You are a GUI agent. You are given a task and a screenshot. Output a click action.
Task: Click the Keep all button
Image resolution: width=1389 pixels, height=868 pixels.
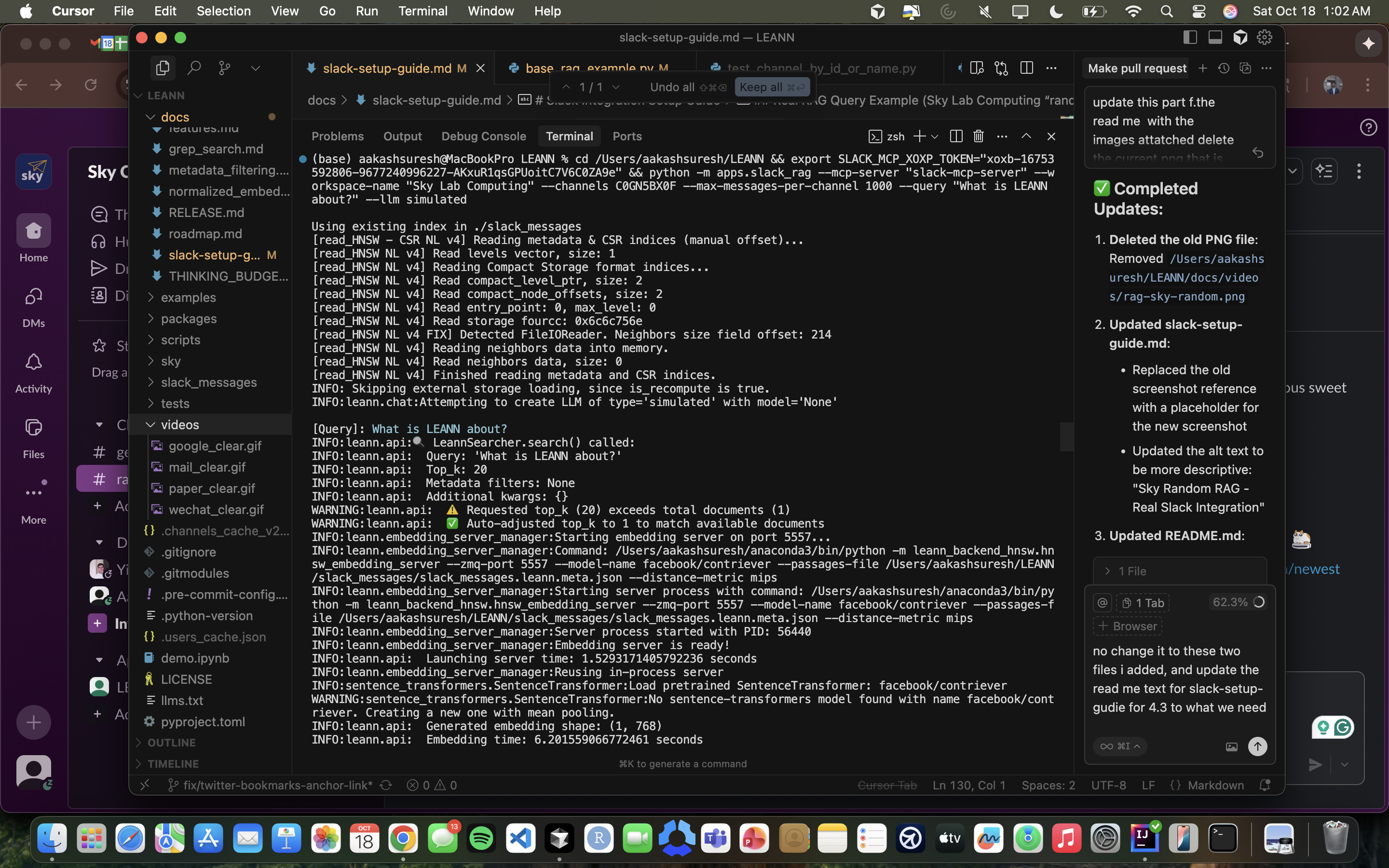tap(772, 87)
